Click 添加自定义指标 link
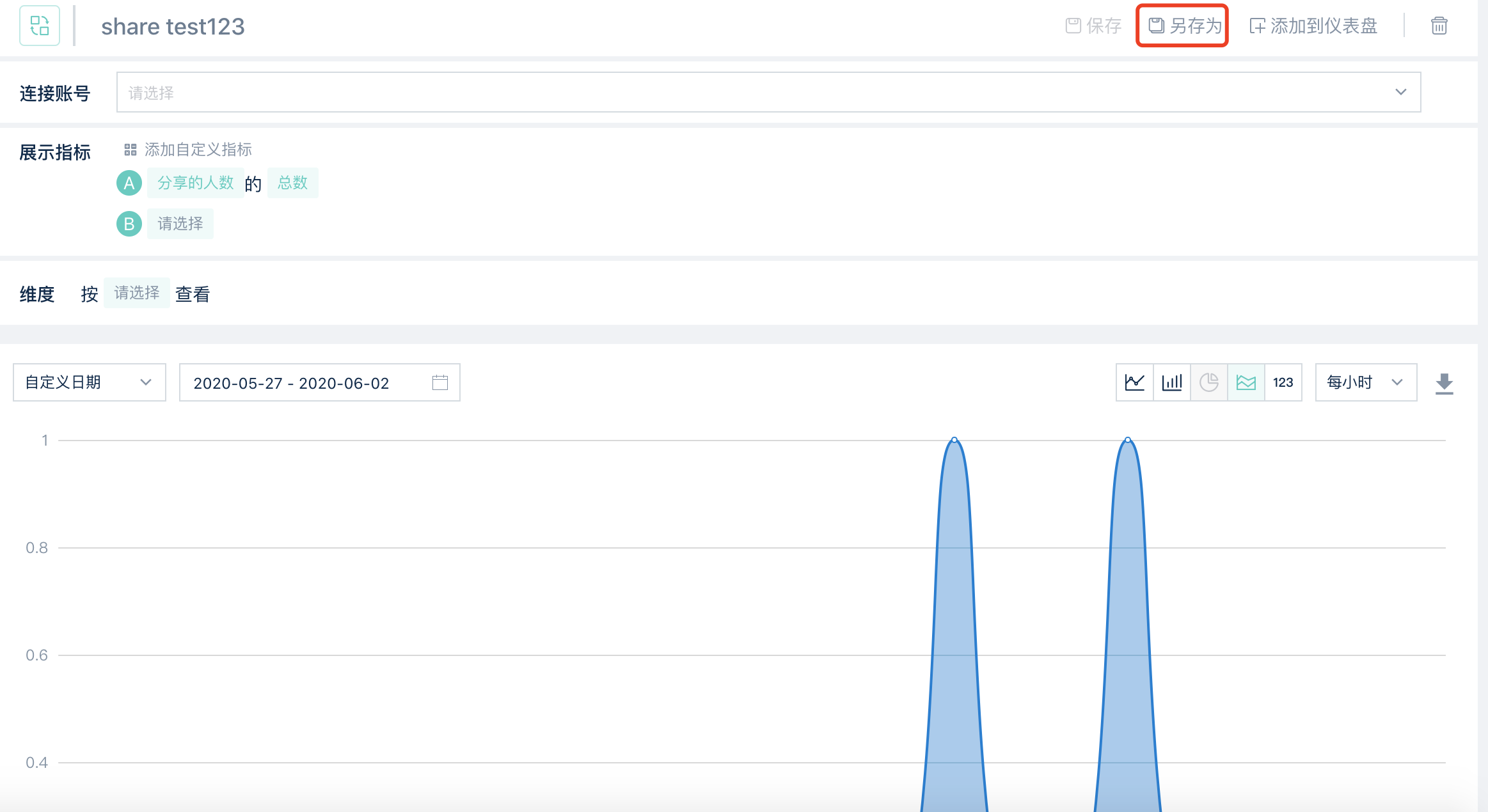The image size is (1488, 812). [x=198, y=149]
